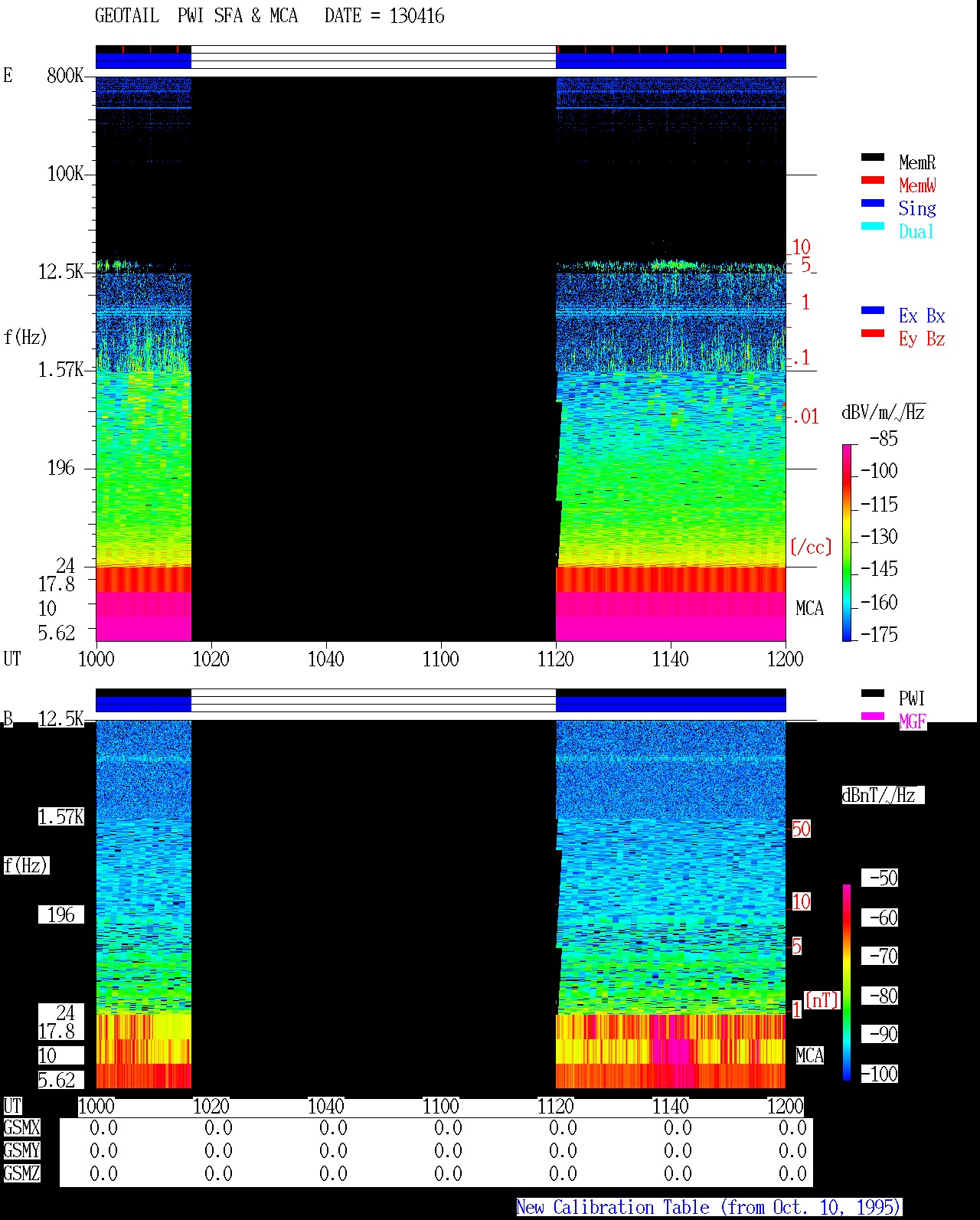Select the Ex Bx legend label

[x=922, y=316]
